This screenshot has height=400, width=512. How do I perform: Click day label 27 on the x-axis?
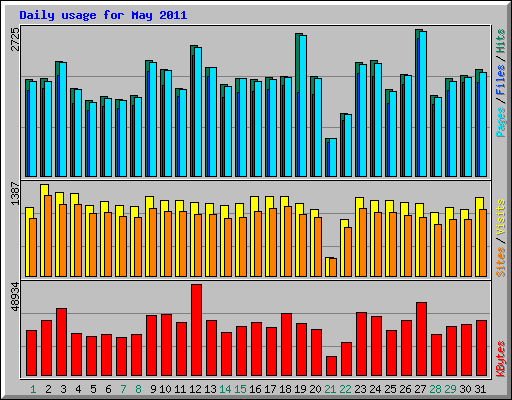pyautogui.click(x=420, y=389)
